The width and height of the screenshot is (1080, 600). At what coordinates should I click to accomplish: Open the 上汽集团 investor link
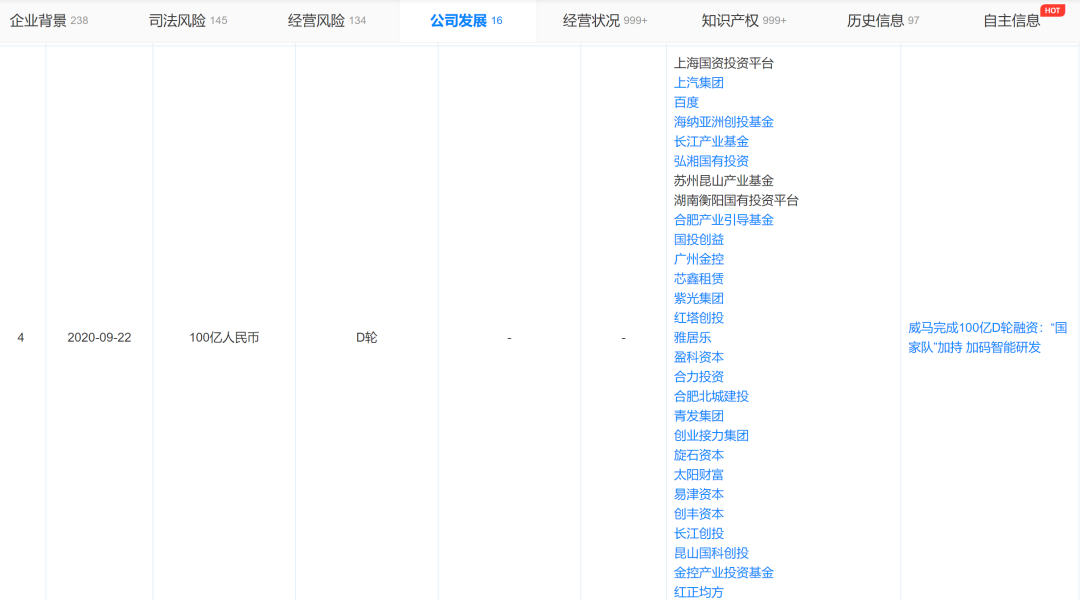click(699, 83)
